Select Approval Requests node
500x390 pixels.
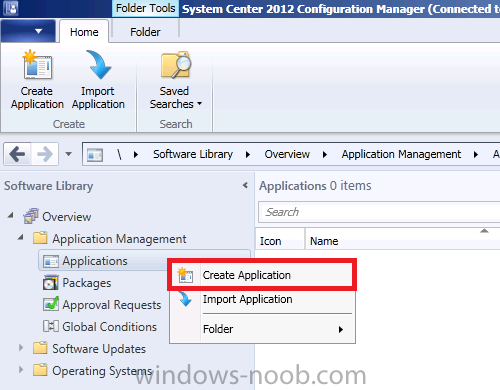[x=112, y=305]
